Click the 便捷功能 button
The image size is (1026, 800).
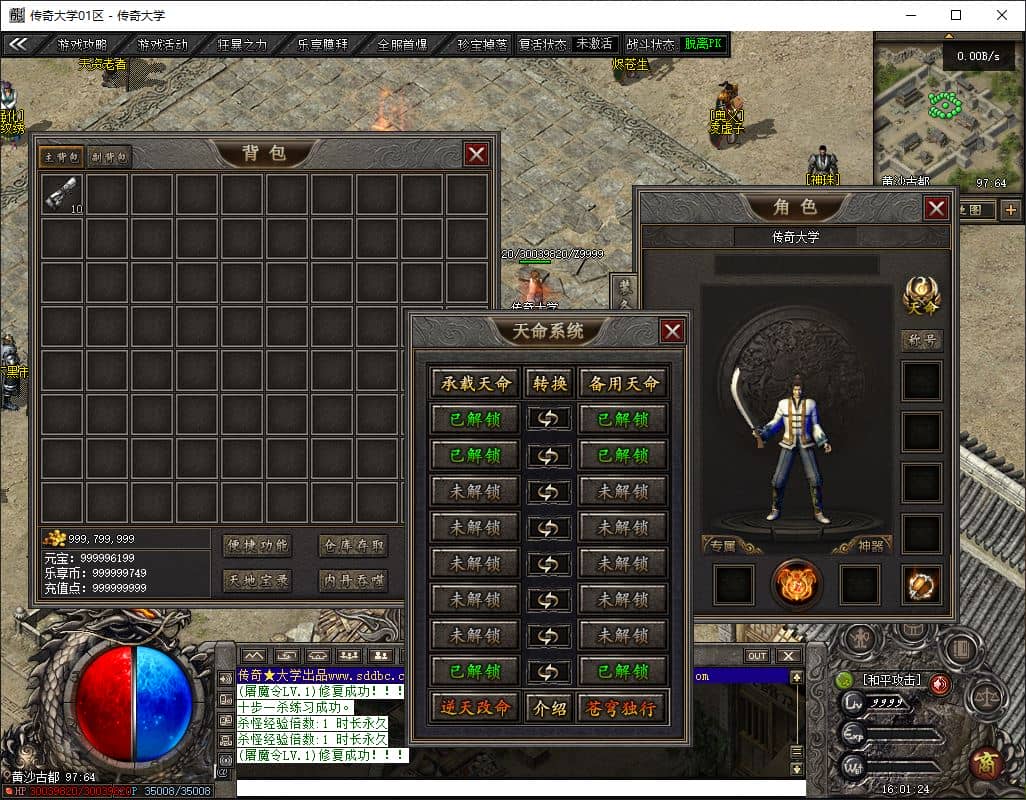(x=257, y=545)
